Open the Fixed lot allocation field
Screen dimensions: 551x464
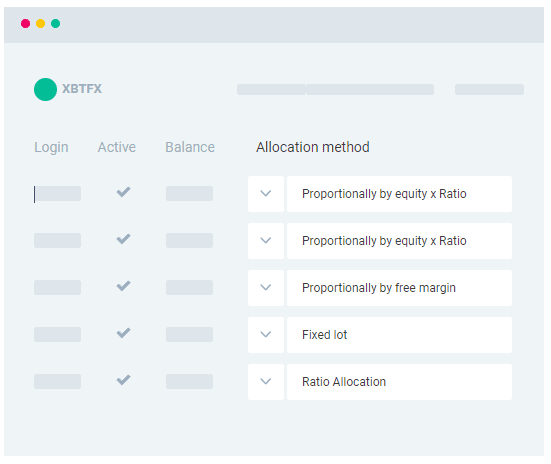click(399, 335)
